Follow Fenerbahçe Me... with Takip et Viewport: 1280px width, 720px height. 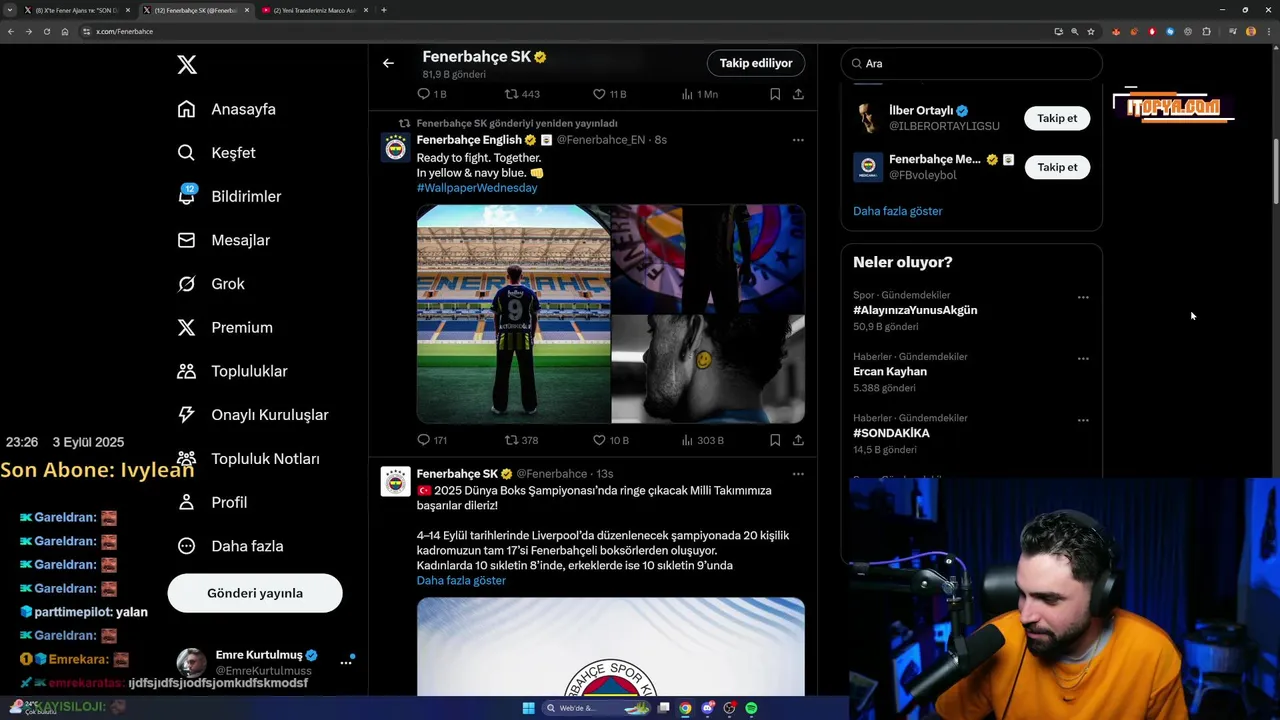click(1057, 167)
